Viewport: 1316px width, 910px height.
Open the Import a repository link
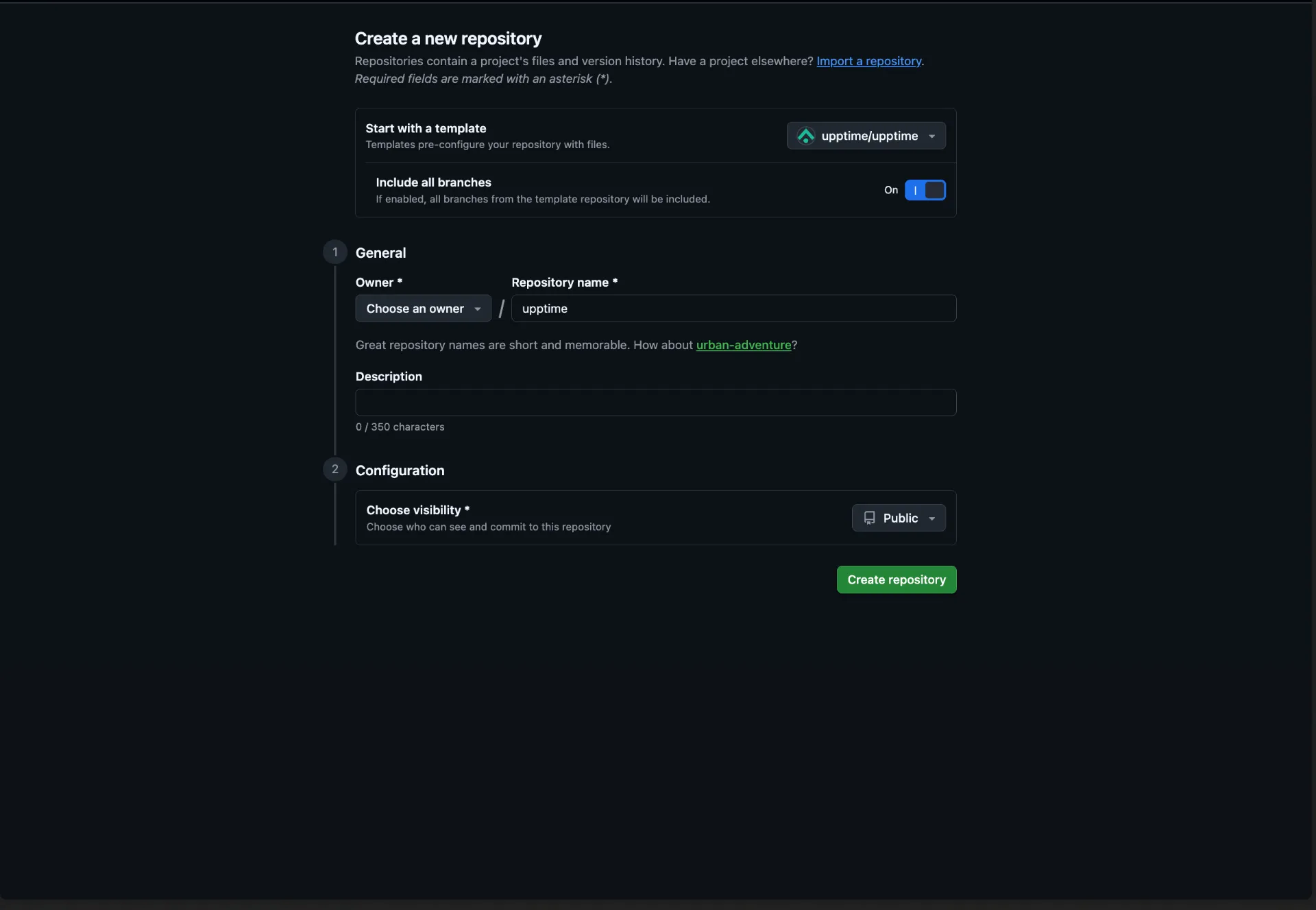click(x=868, y=61)
